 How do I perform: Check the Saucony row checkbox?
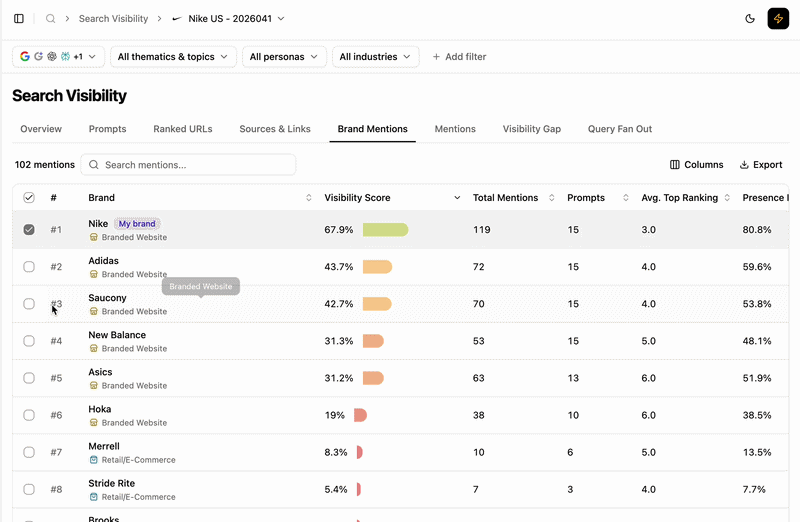click(x=29, y=304)
